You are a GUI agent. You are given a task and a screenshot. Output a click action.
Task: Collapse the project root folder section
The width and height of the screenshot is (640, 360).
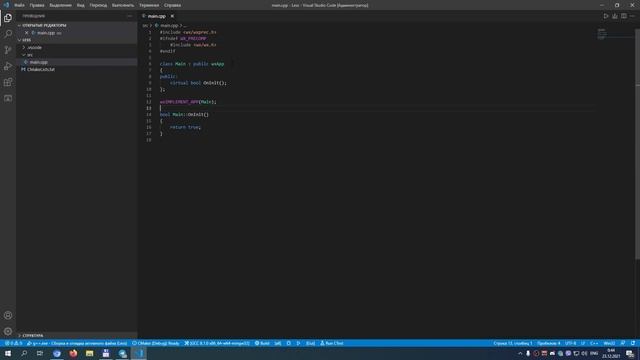[x=76, y=40]
